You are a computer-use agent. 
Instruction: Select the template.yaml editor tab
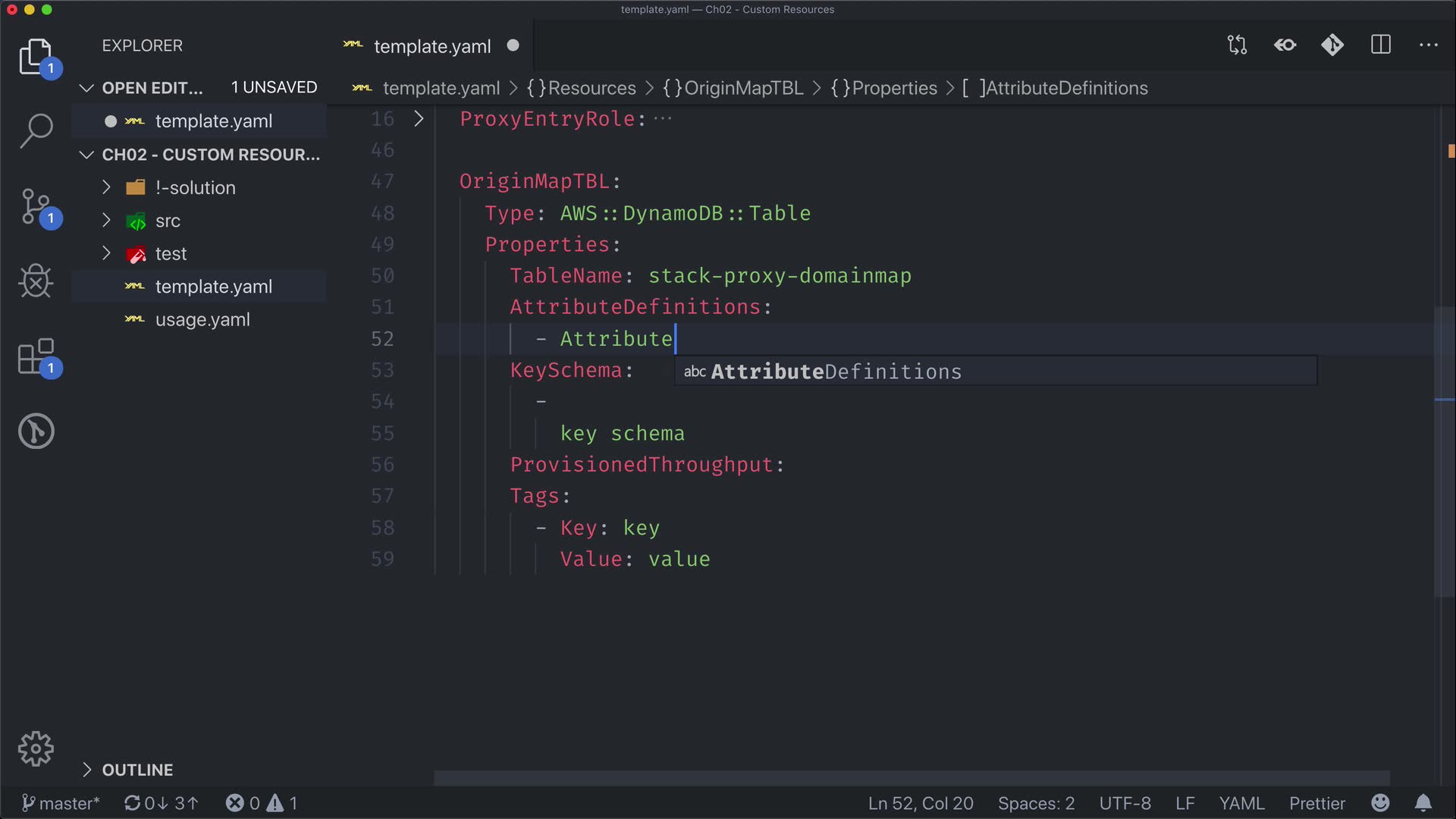click(431, 46)
